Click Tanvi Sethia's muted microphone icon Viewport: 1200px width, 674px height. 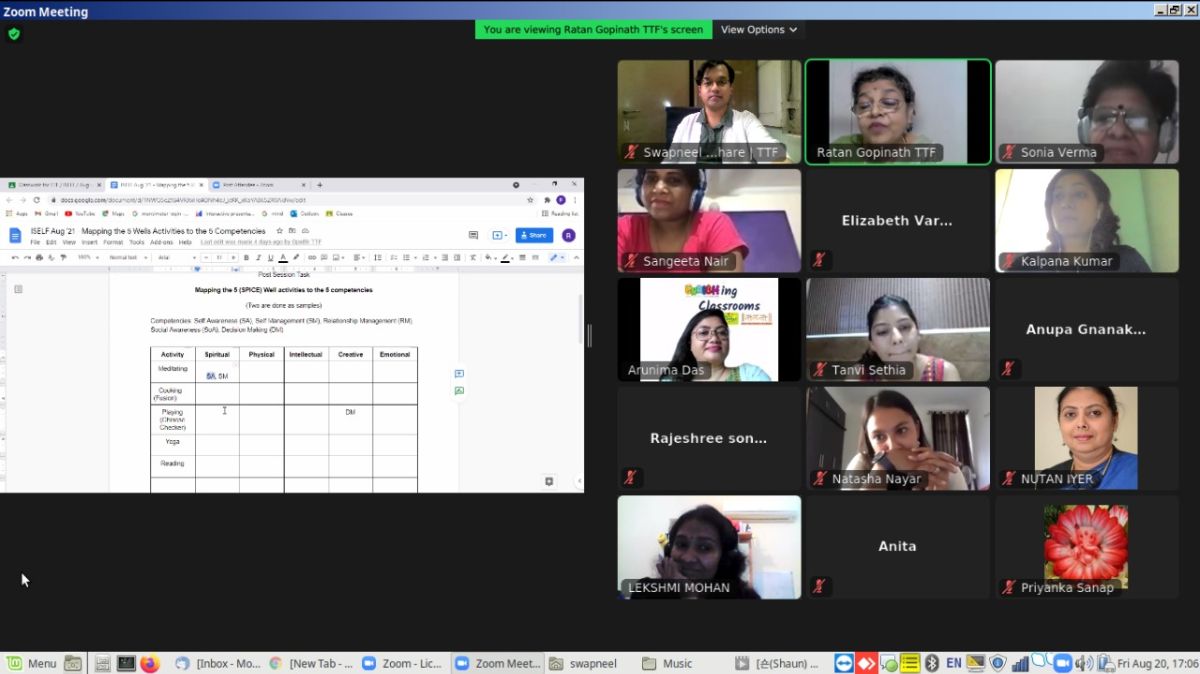[819, 370]
